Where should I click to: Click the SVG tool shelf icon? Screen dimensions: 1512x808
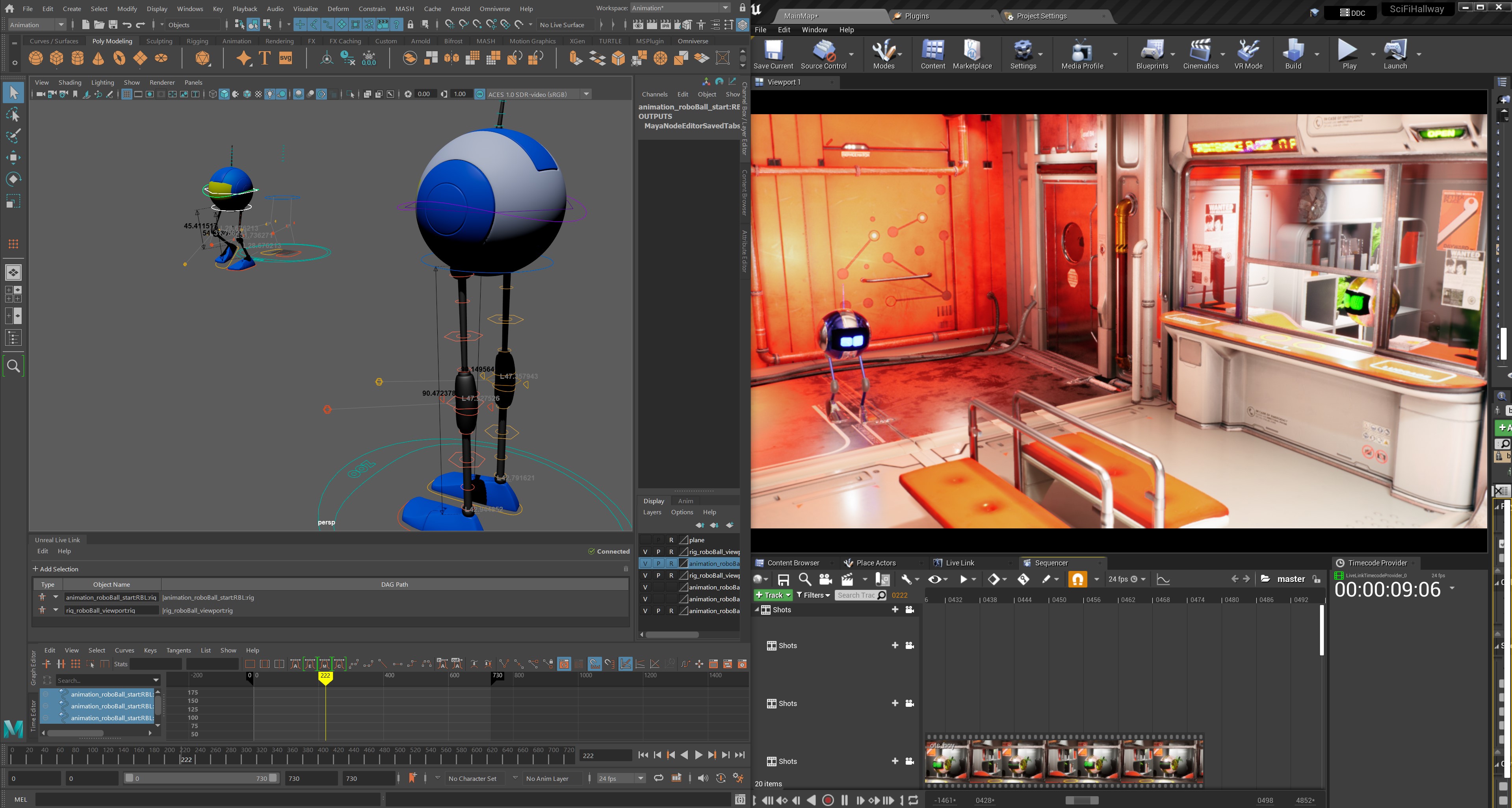[286, 58]
